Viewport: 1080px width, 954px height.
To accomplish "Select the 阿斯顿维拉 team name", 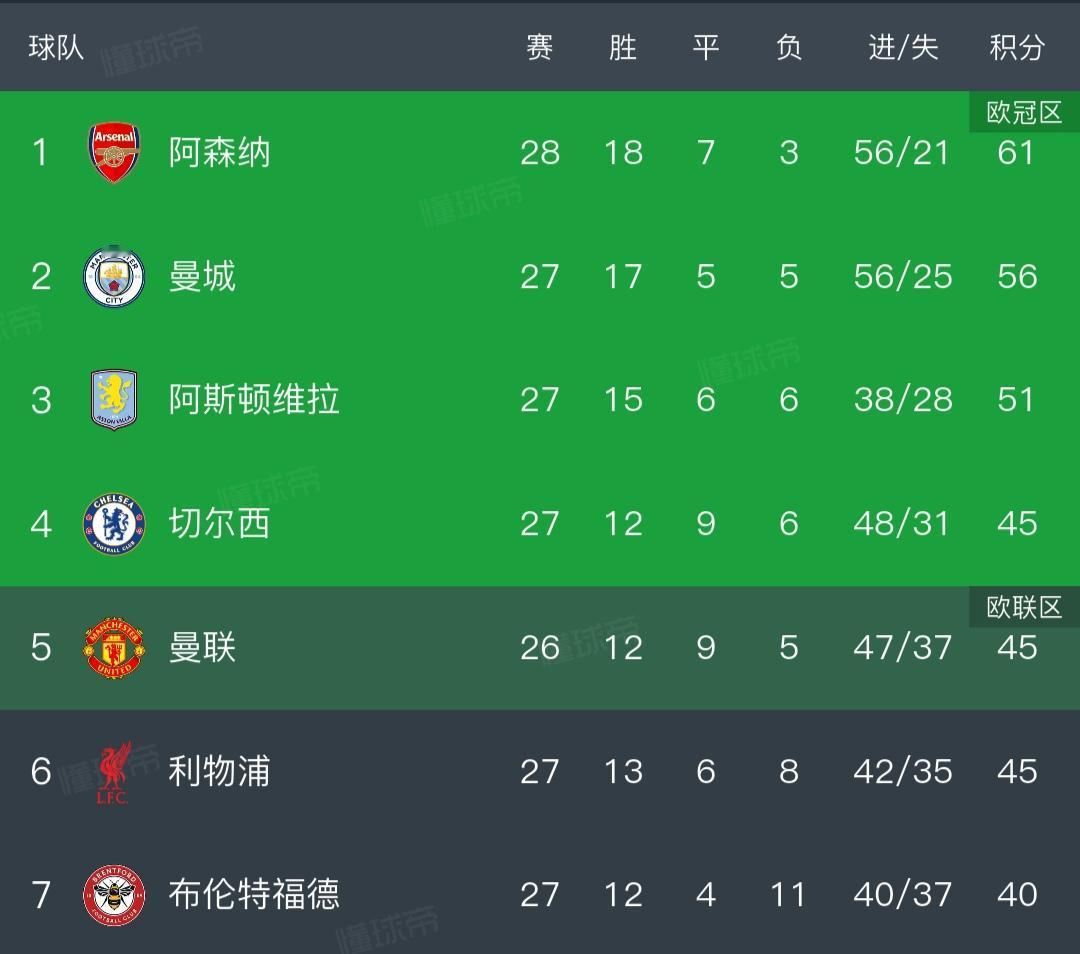I will point(254,400).
